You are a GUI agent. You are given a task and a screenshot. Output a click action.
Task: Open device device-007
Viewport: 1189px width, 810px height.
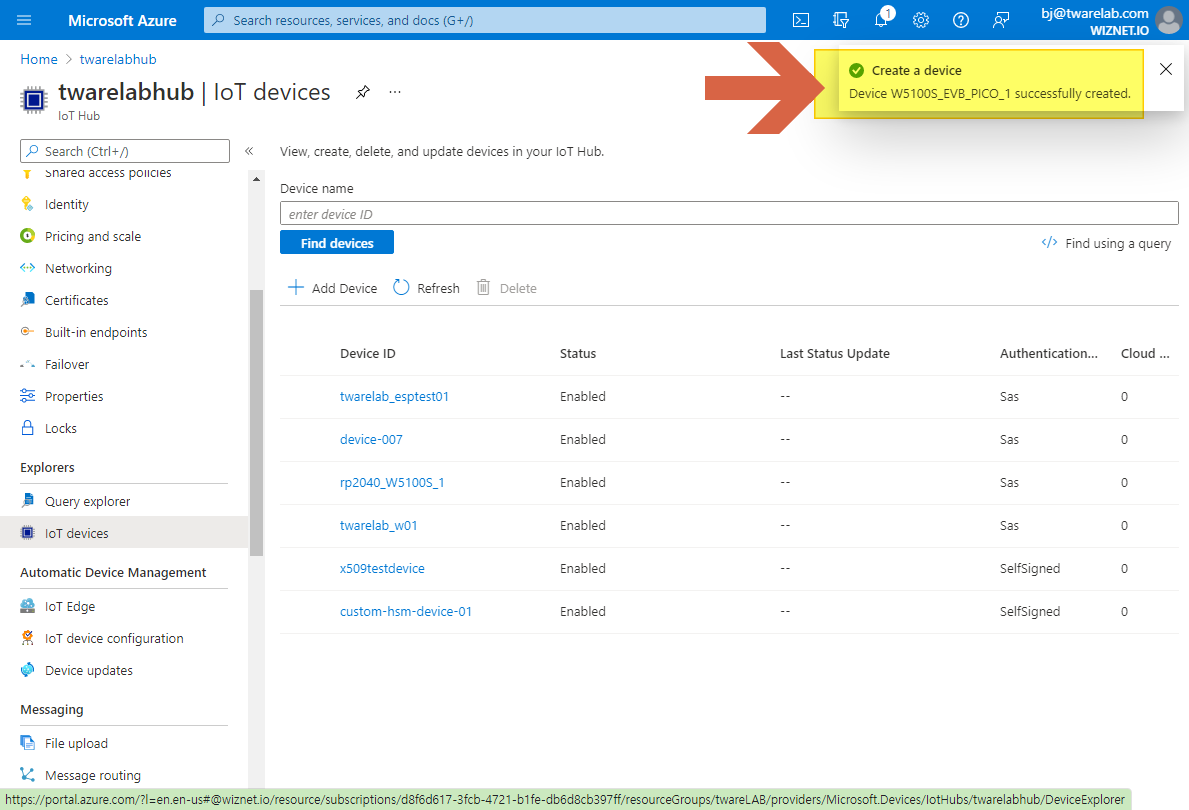tap(371, 440)
